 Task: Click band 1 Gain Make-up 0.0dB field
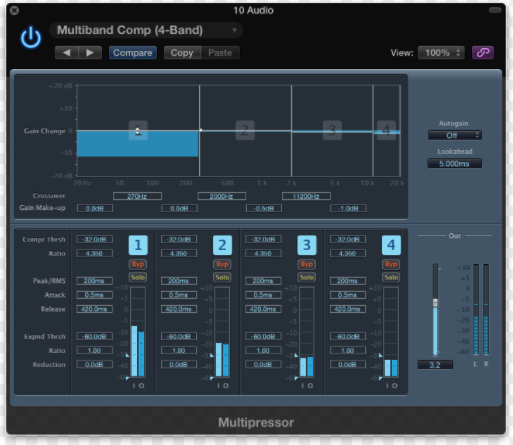coord(95,208)
